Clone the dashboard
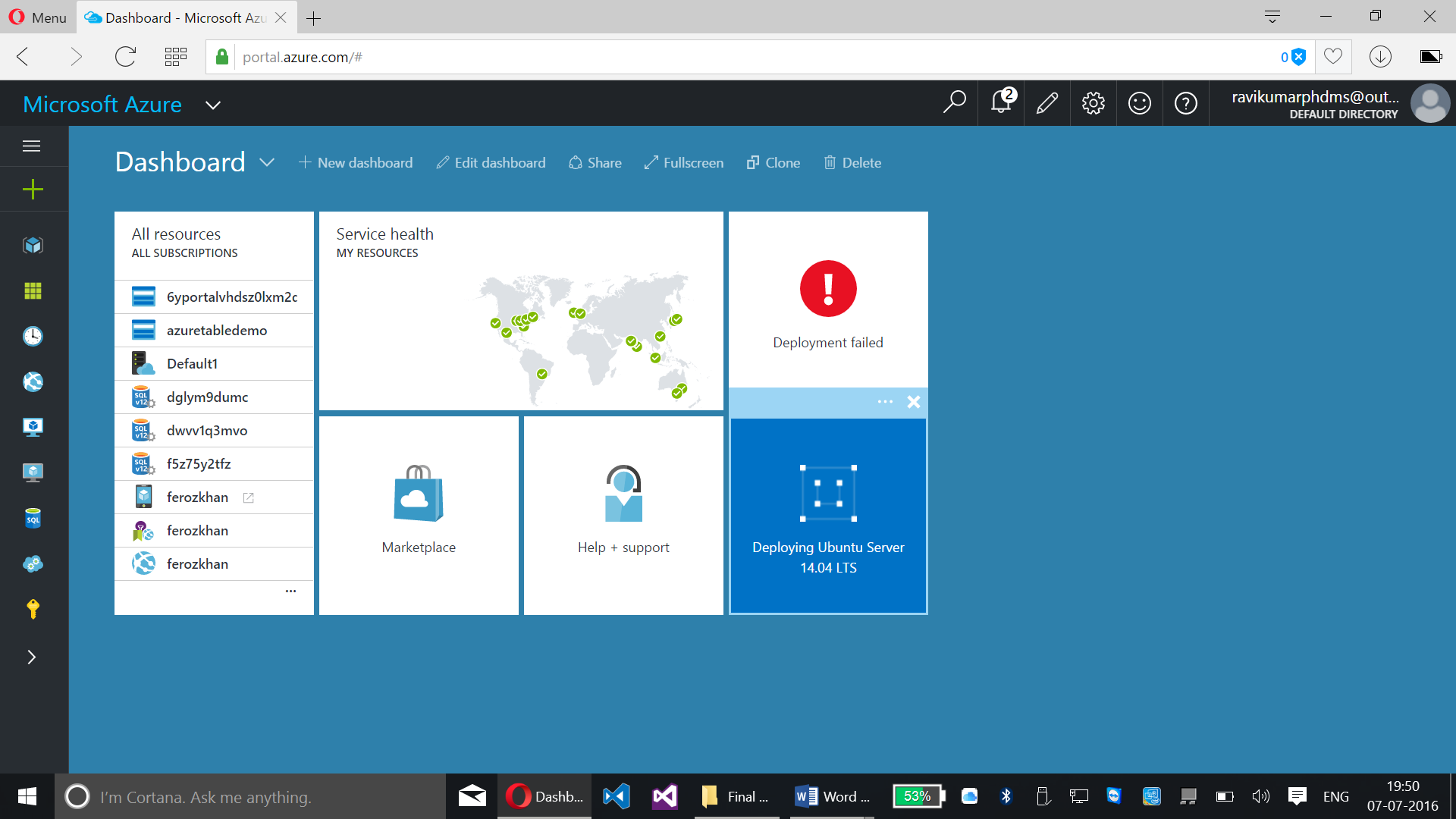This screenshot has width=1456, height=819. click(x=773, y=163)
